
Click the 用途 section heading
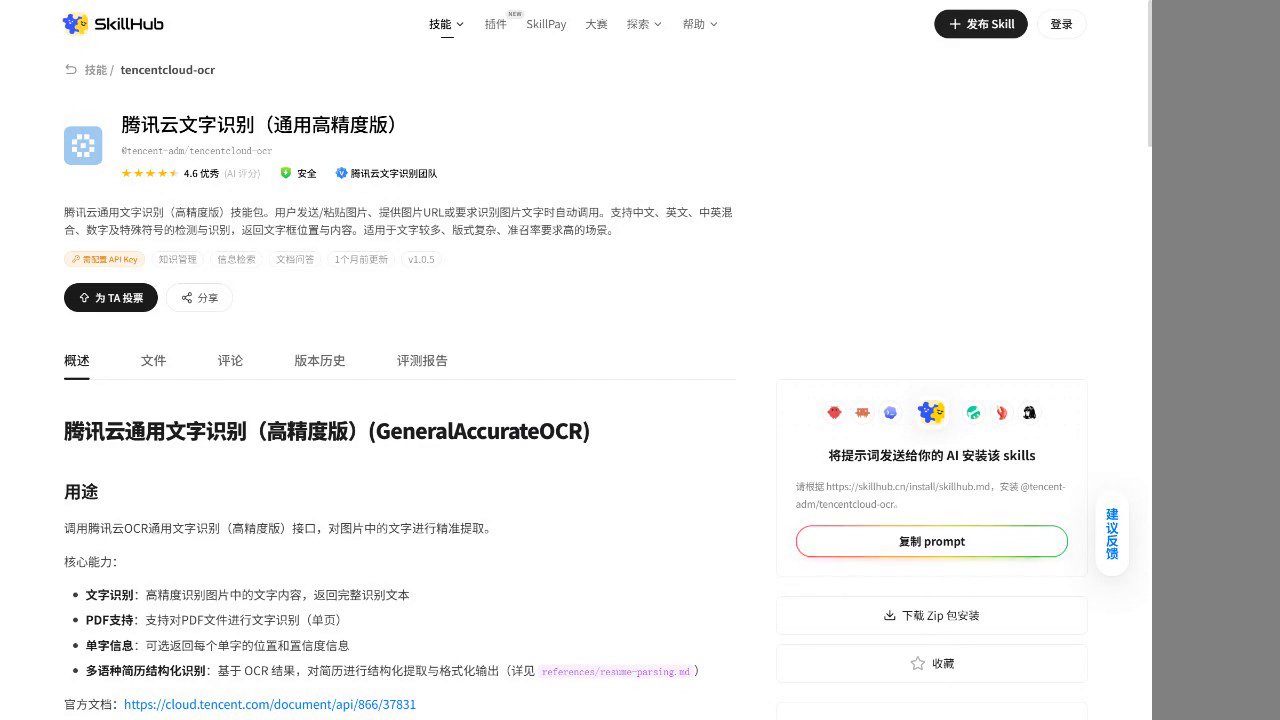tap(81, 492)
